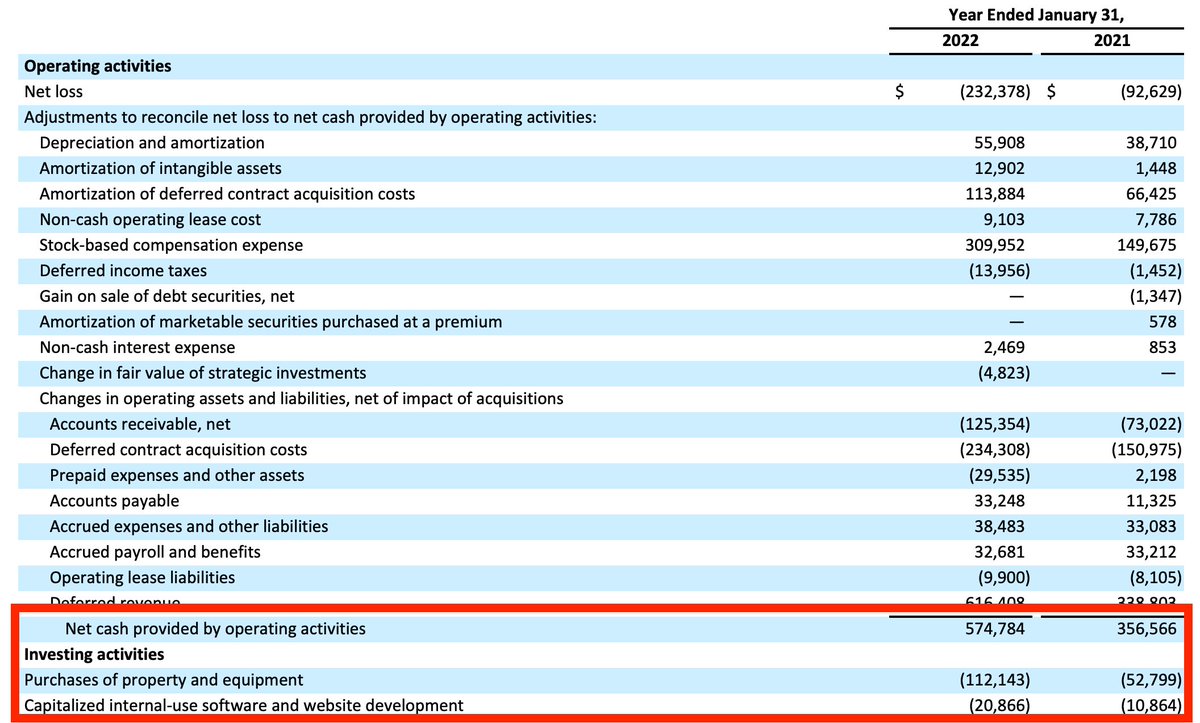Viewport: 1200px width, 723px height.
Task: Click the "Operating activities" section heading
Action: tap(97, 66)
